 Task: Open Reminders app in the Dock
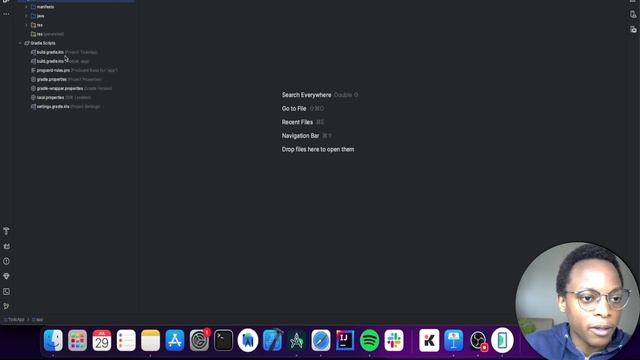click(126, 340)
